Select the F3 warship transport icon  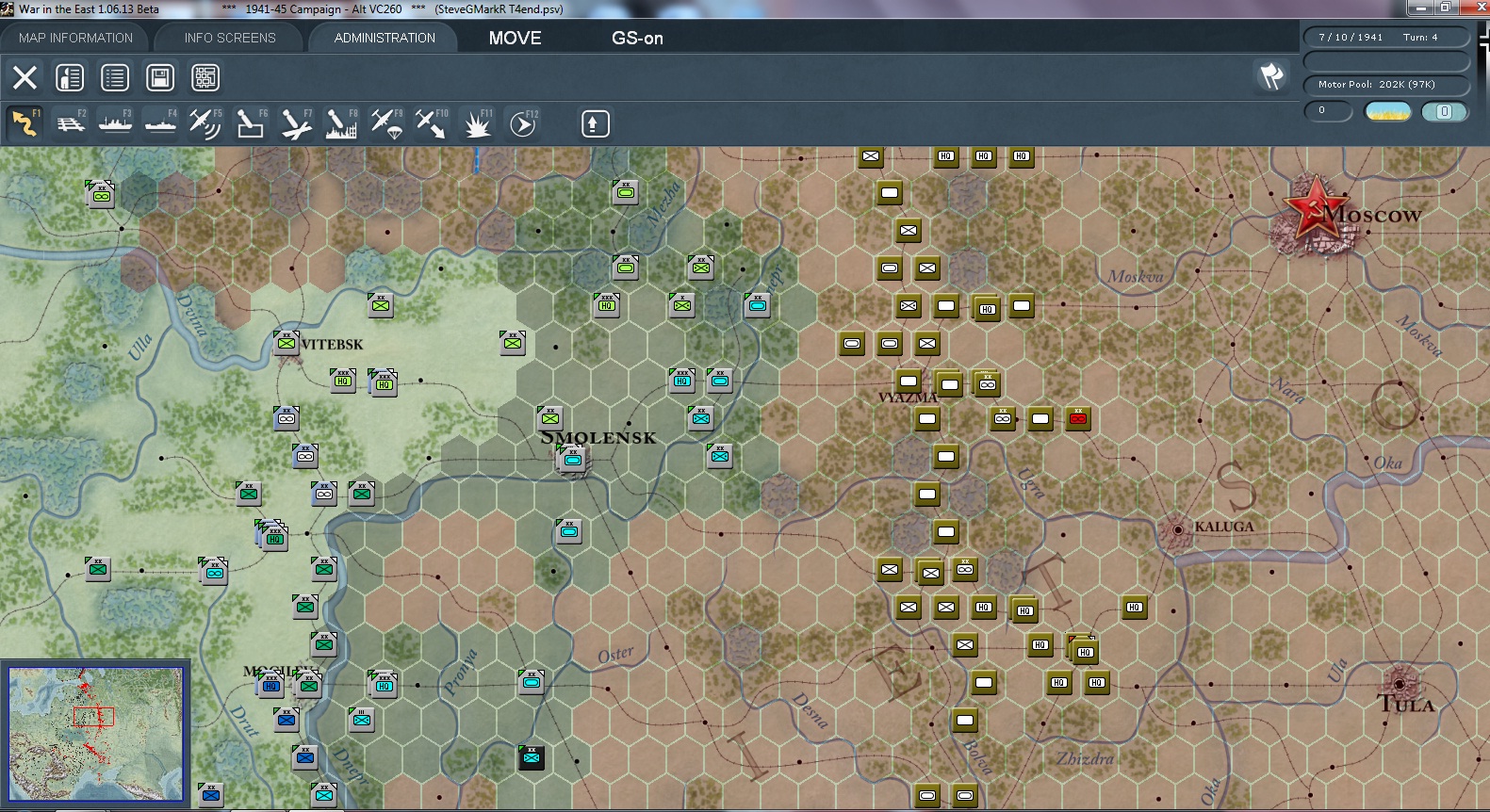pos(116,123)
